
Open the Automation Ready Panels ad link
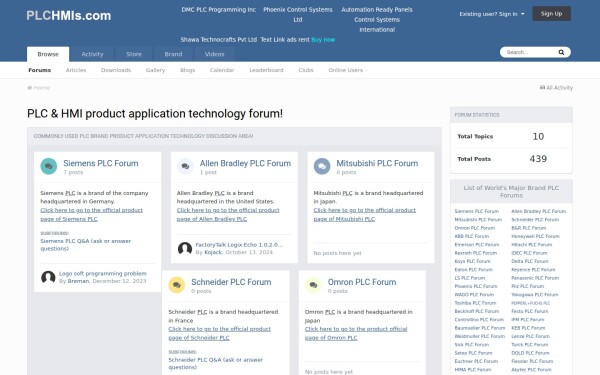pyautogui.click(x=377, y=10)
